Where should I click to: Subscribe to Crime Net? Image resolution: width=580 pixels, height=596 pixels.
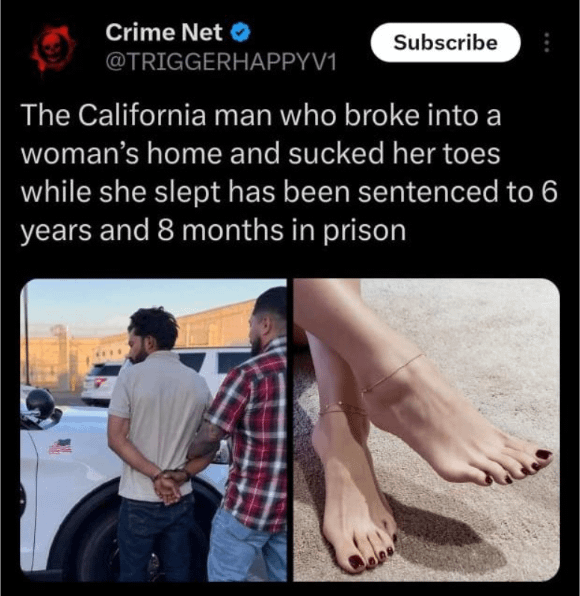tap(445, 42)
